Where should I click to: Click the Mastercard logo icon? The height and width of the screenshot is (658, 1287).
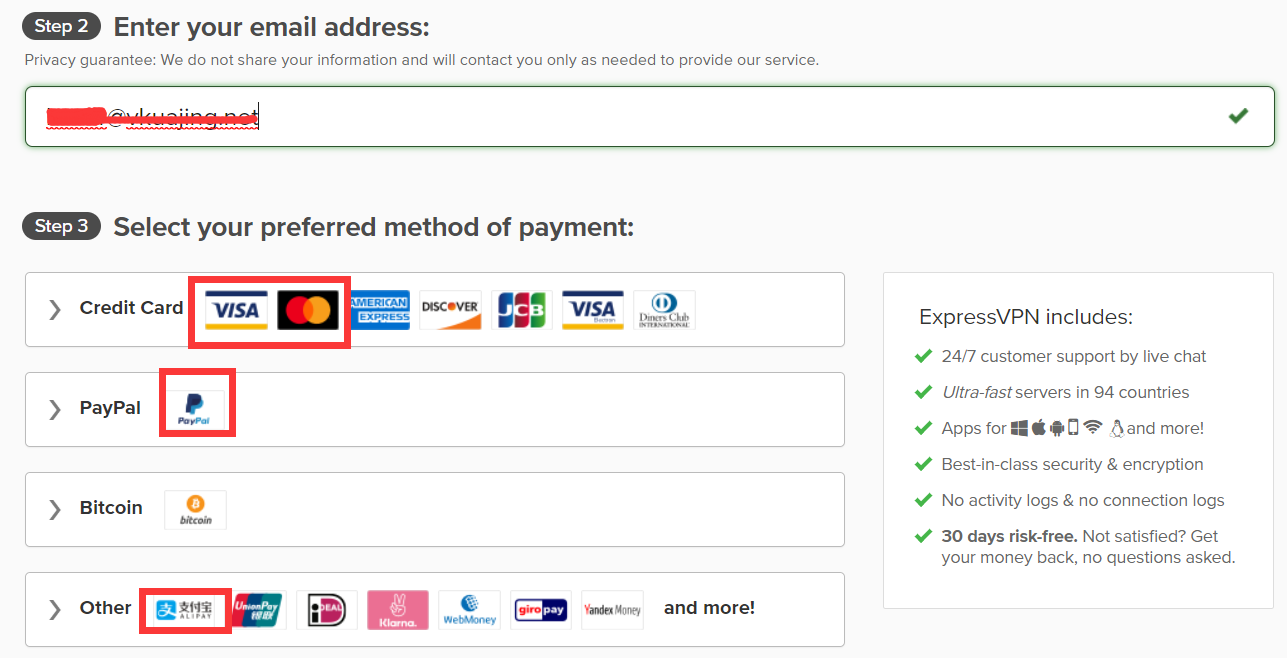[307, 310]
